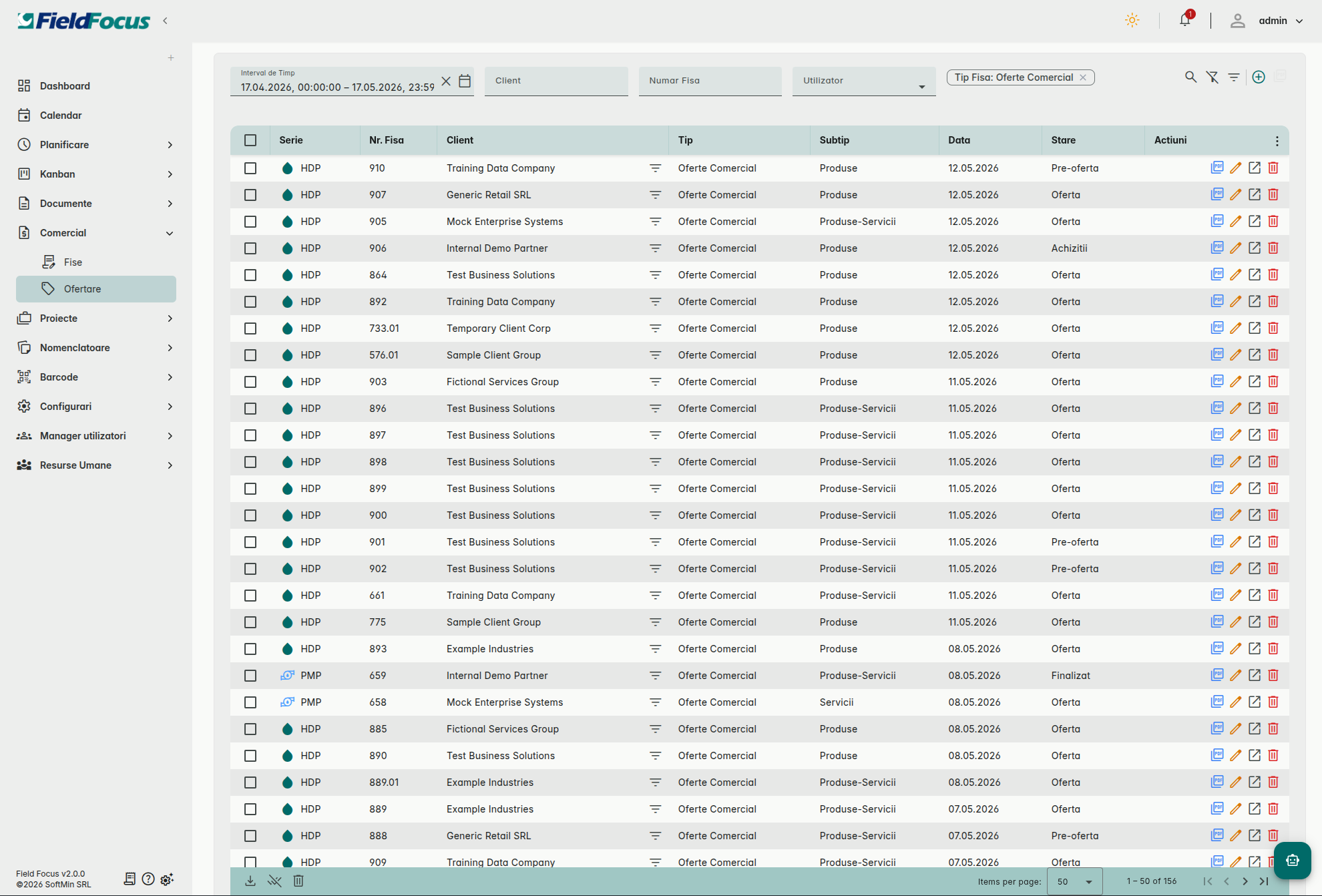Click download icon in bottom bar
The image size is (1322, 896).
tap(250, 881)
